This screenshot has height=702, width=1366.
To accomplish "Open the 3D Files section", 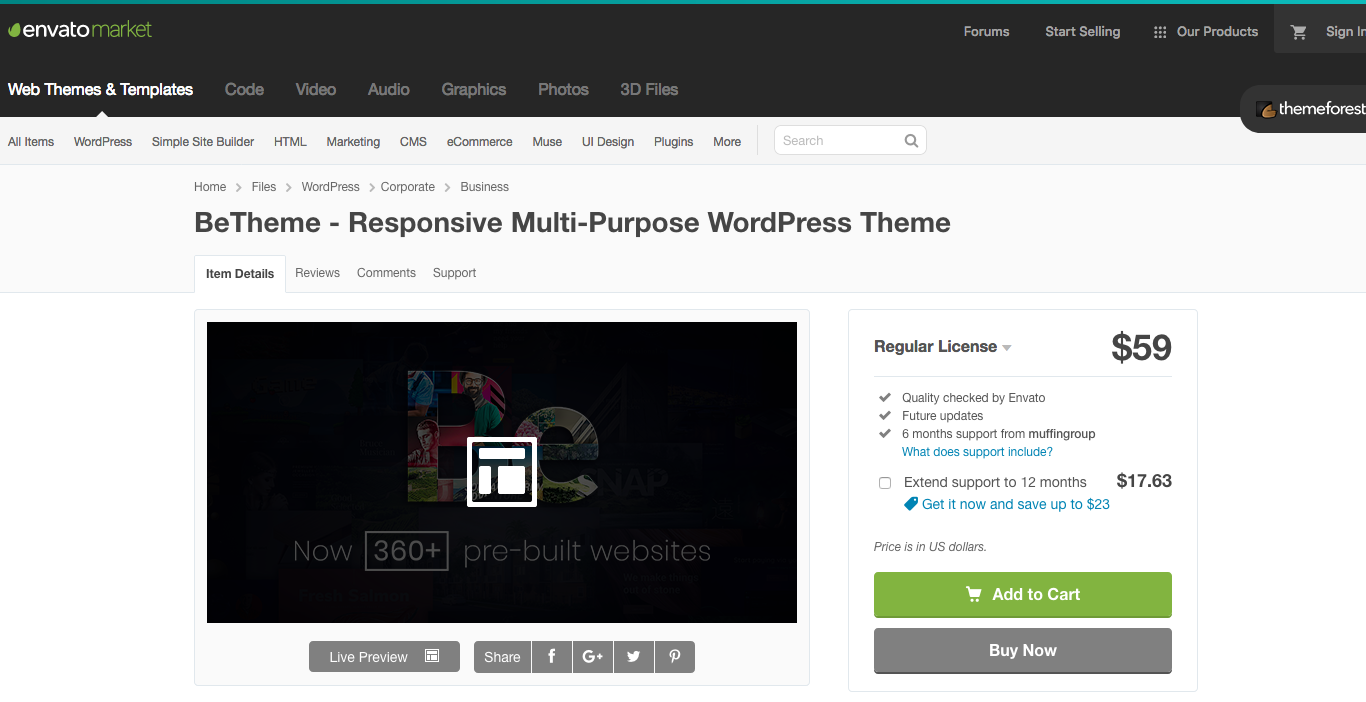I will [x=649, y=90].
